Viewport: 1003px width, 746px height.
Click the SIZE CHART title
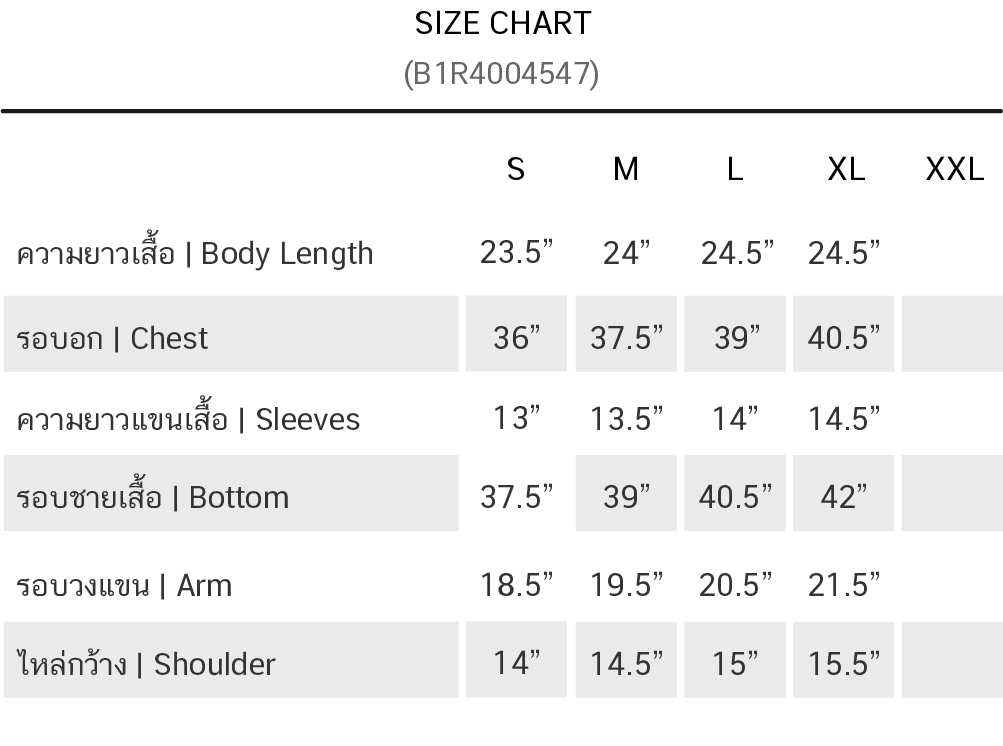click(x=502, y=23)
